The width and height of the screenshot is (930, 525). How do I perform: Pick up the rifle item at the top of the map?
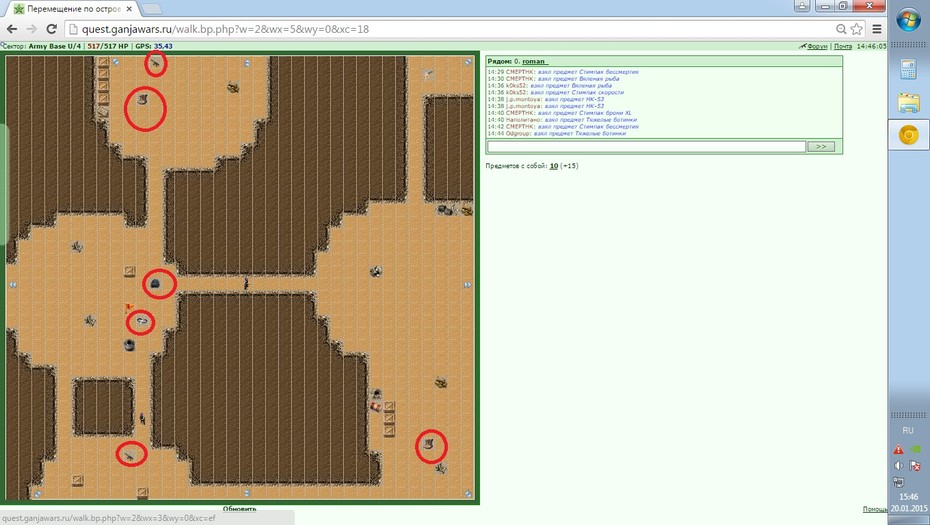[156, 62]
